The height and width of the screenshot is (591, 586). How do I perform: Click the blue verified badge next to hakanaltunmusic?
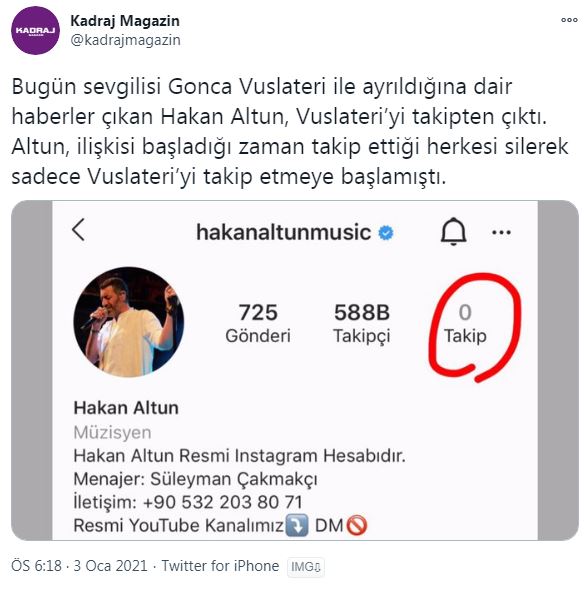[x=386, y=233]
